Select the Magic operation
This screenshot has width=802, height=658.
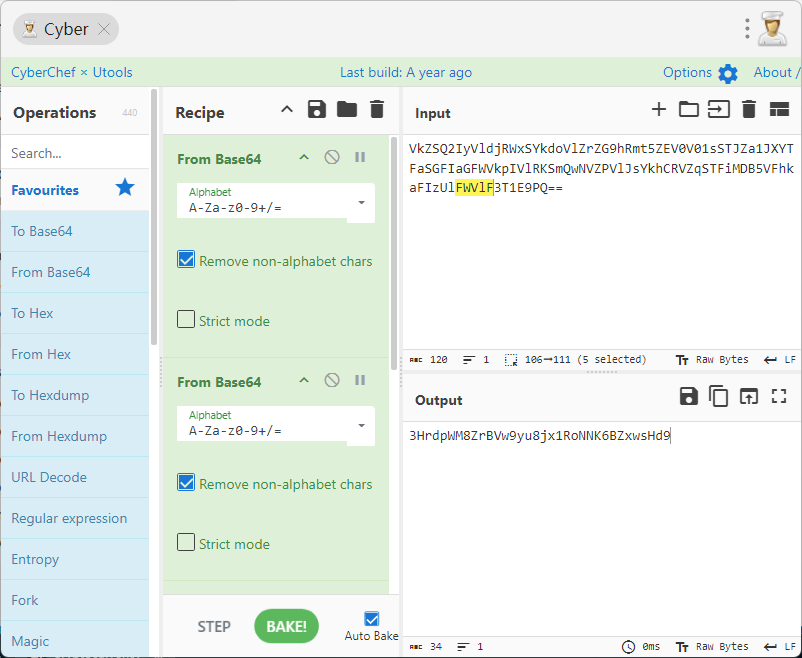click(75, 641)
